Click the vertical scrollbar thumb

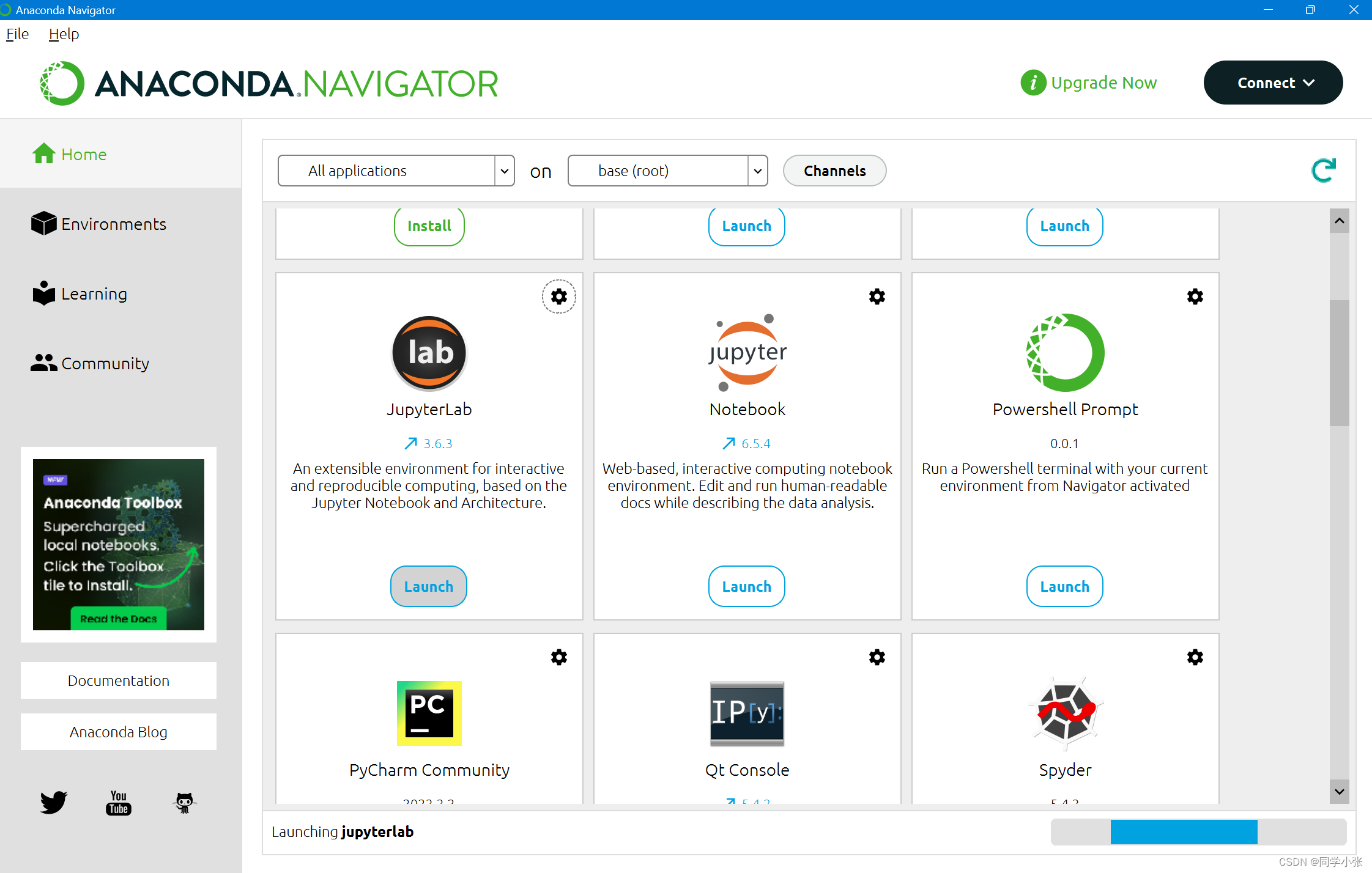pos(1340,363)
